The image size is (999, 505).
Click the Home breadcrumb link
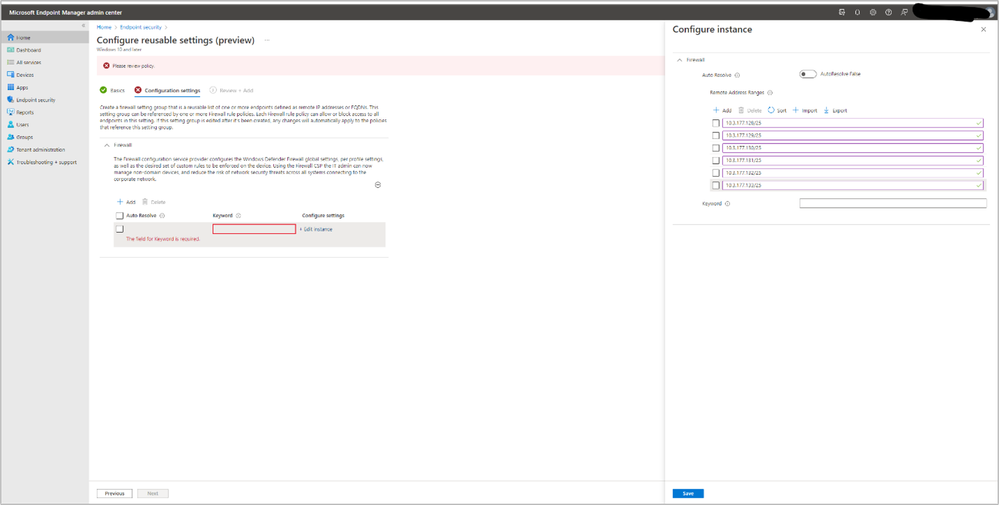tap(104, 27)
